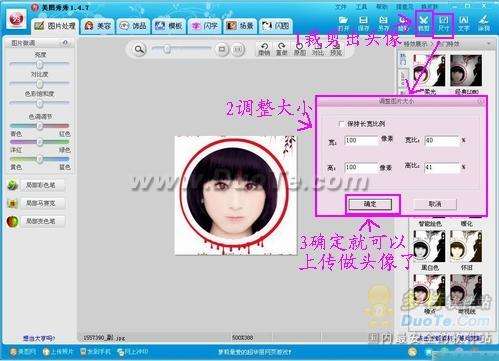
Task: Click the magnifier zoom icon above canvas
Action: pyautogui.click(x=139, y=49)
